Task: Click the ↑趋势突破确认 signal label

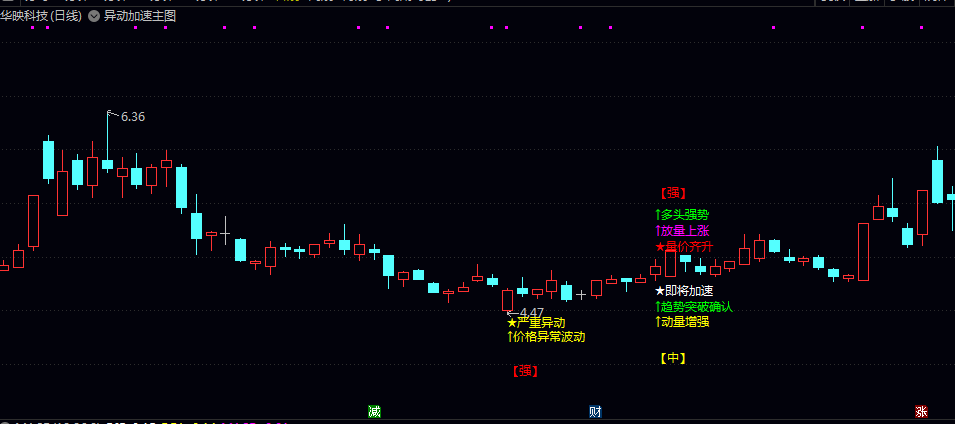Action: pyautogui.click(x=694, y=306)
